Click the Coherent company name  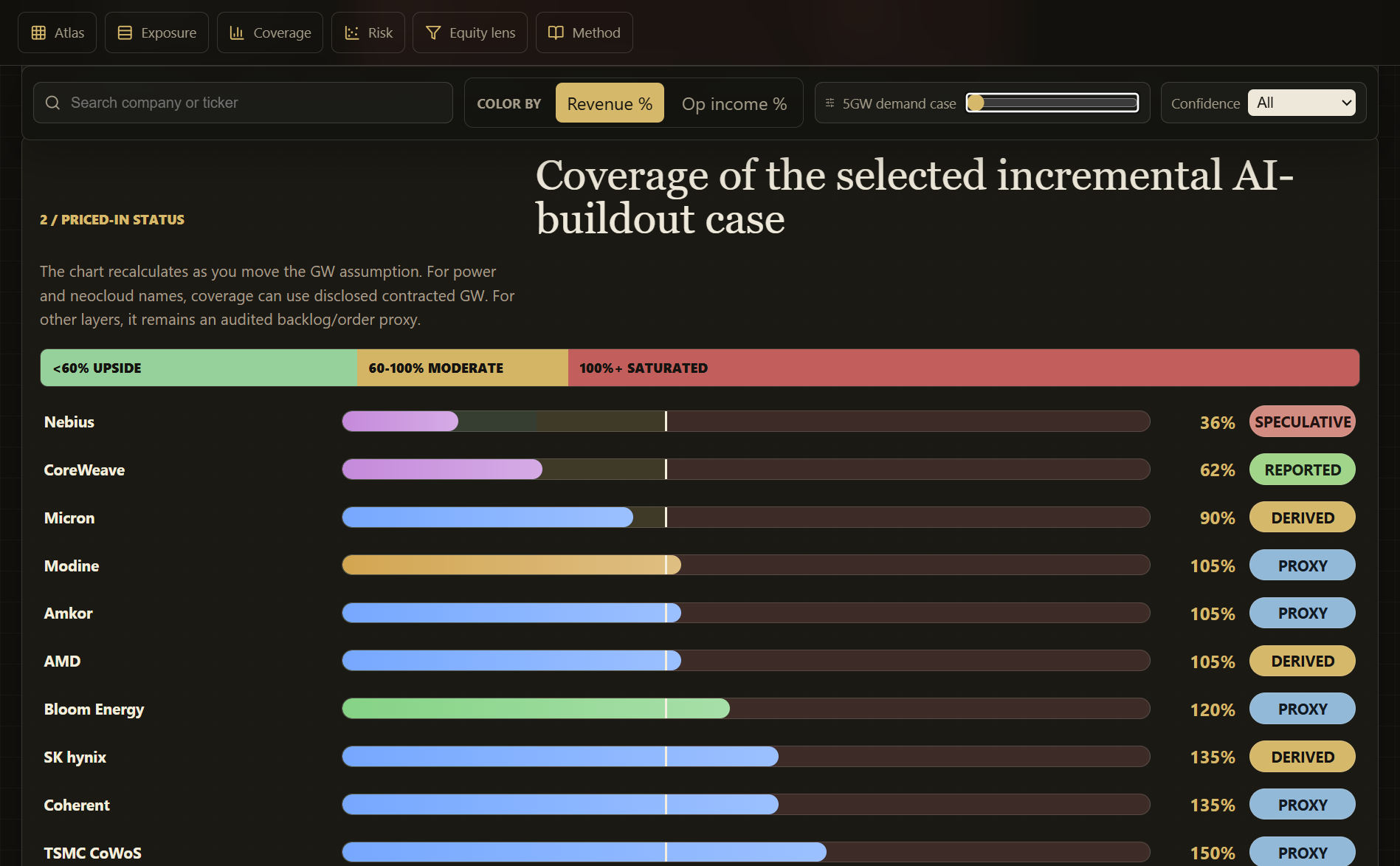[77, 805]
